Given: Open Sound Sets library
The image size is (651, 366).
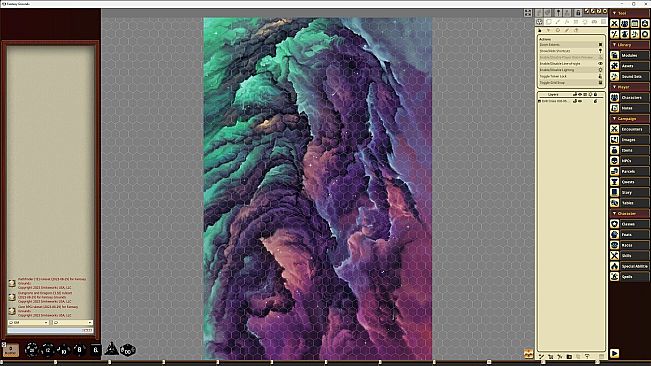Looking at the screenshot, I should point(629,76).
